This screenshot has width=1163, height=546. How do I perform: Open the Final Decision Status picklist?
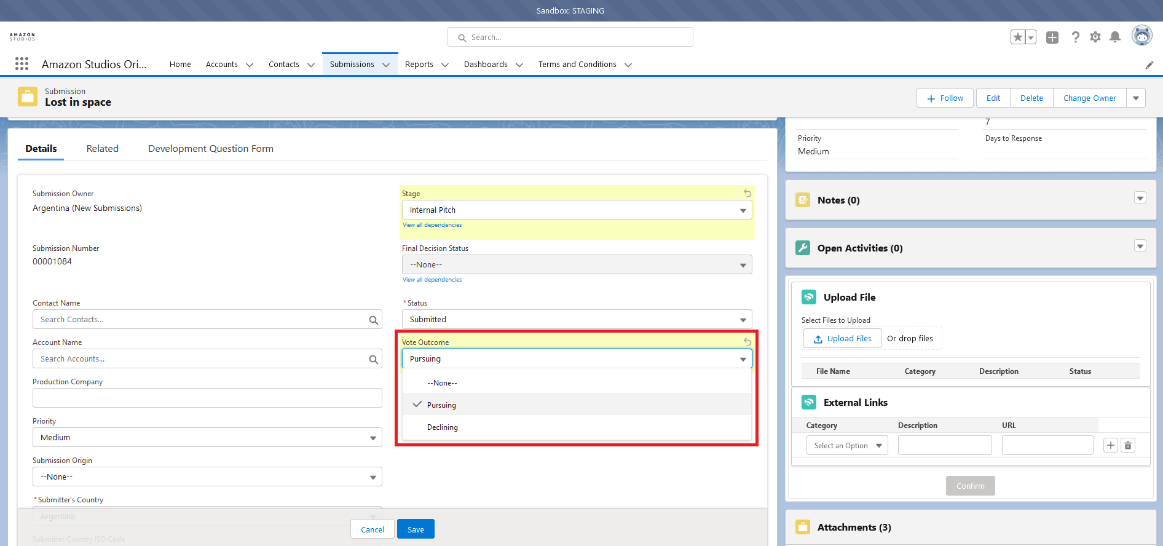coord(577,265)
